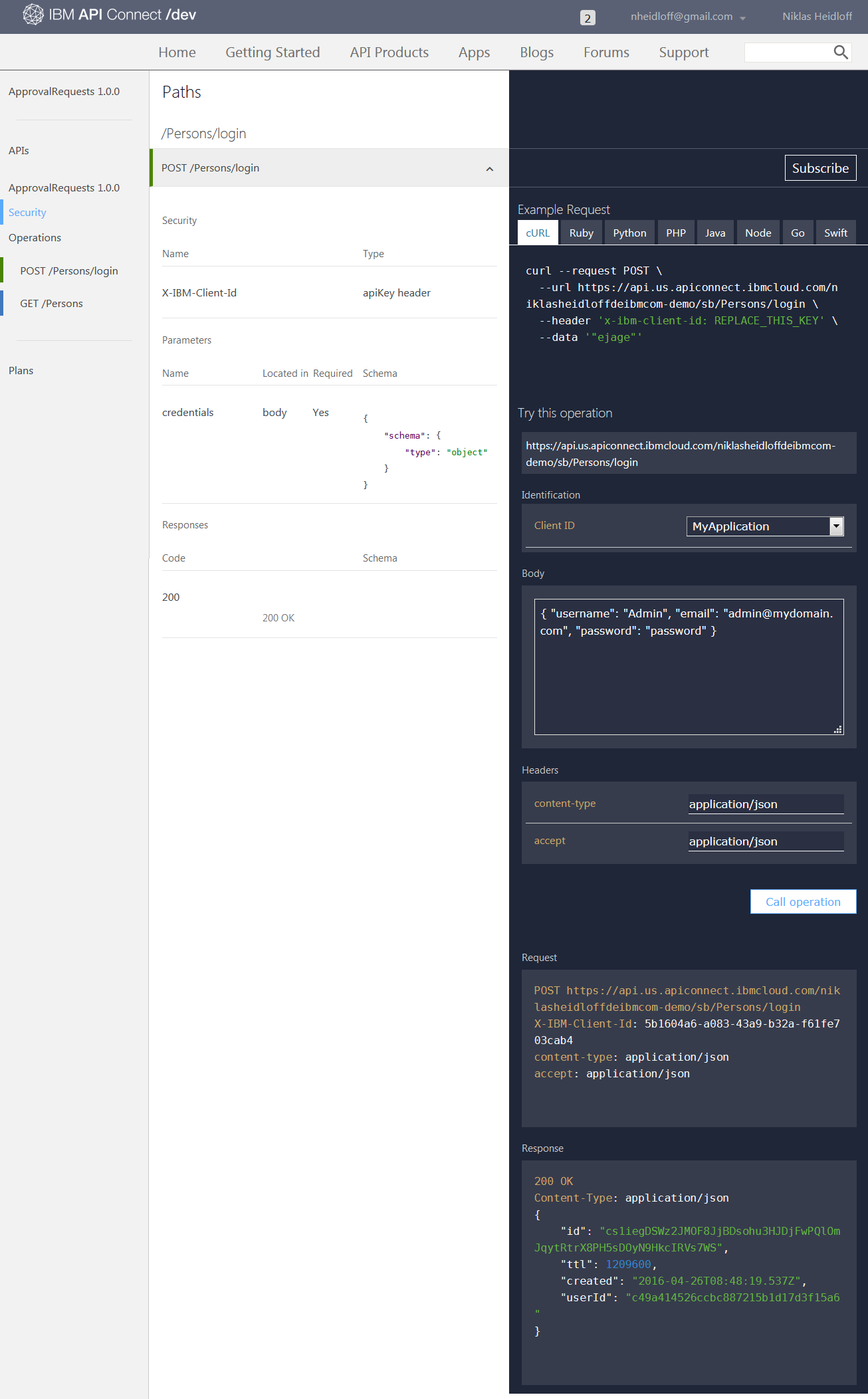Click the 1209600 ttl value in response
868x1399 pixels.
pyautogui.click(x=629, y=1265)
